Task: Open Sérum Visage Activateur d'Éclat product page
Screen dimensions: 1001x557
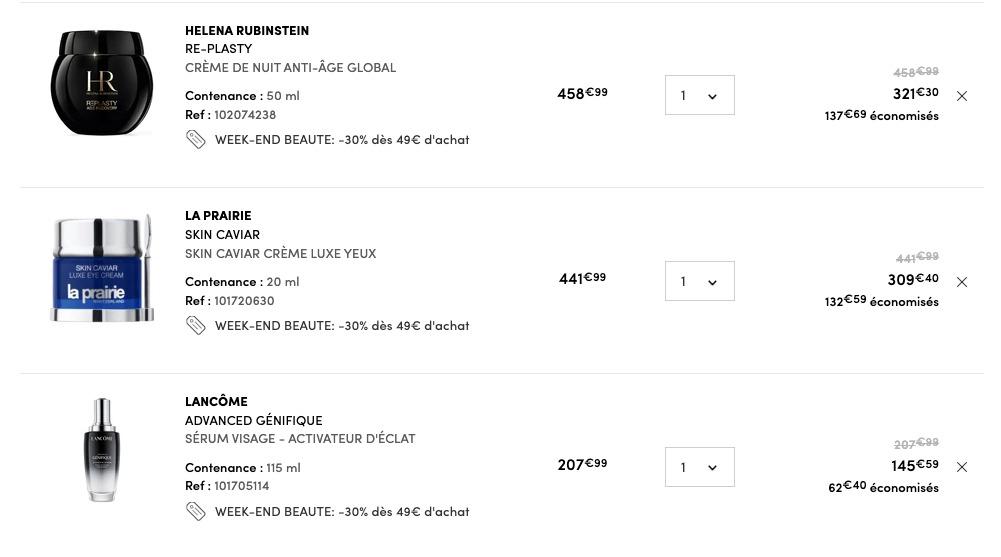Action: point(300,439)
